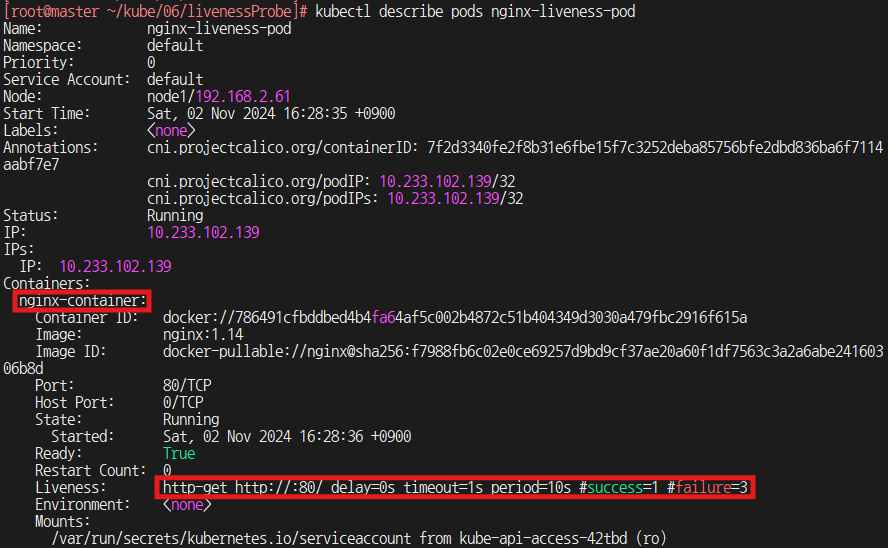
Task: Select the podIPs annotation line
Action: [x=335, y=198]
